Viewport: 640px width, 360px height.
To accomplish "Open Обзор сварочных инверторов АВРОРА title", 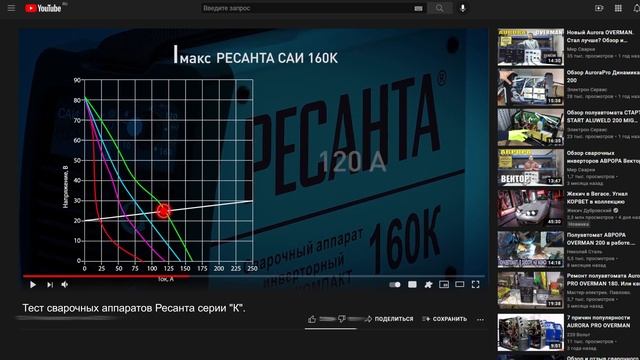I will coord(603,157).
